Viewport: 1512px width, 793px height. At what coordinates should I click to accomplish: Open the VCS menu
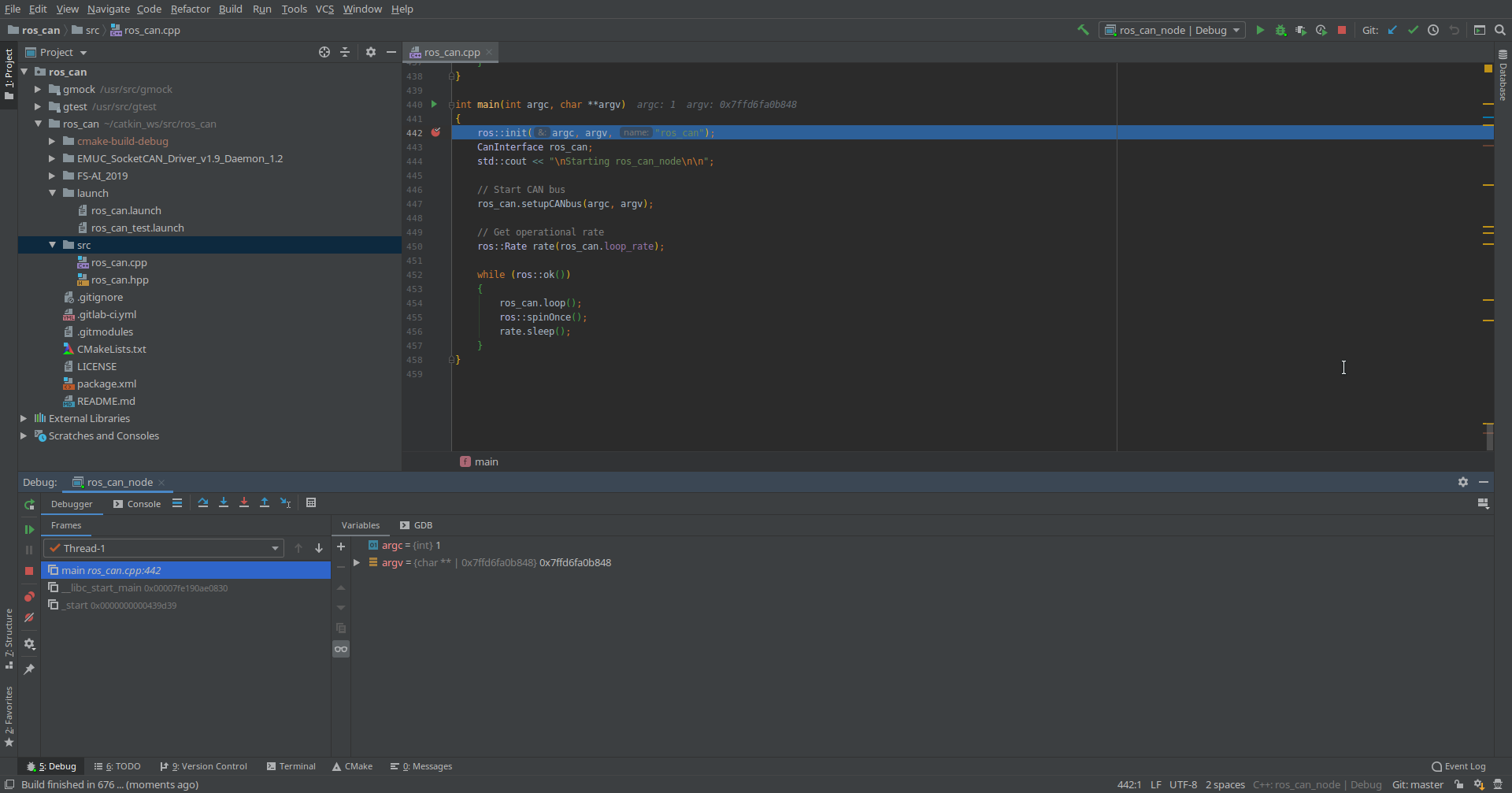pos(324,9)
